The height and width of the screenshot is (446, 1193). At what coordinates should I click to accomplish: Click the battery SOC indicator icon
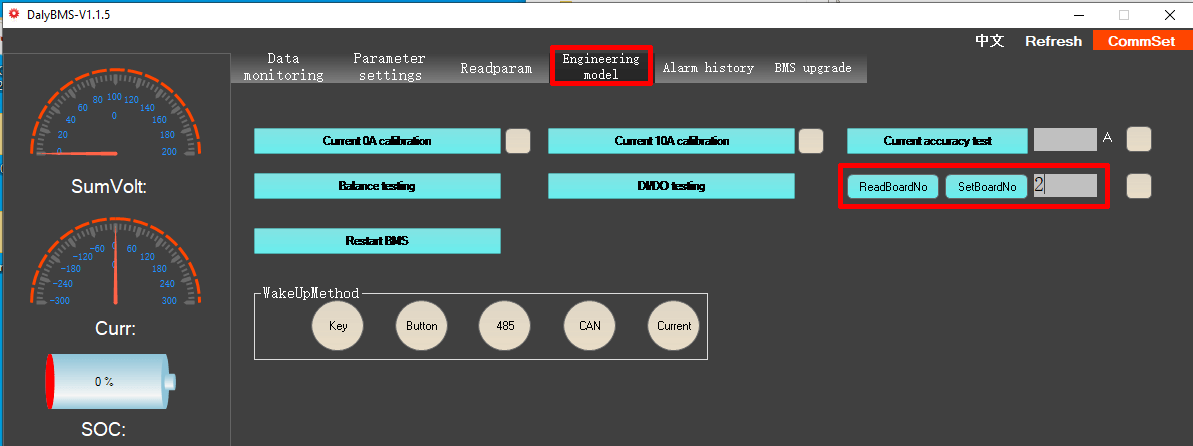pos(110,381)
